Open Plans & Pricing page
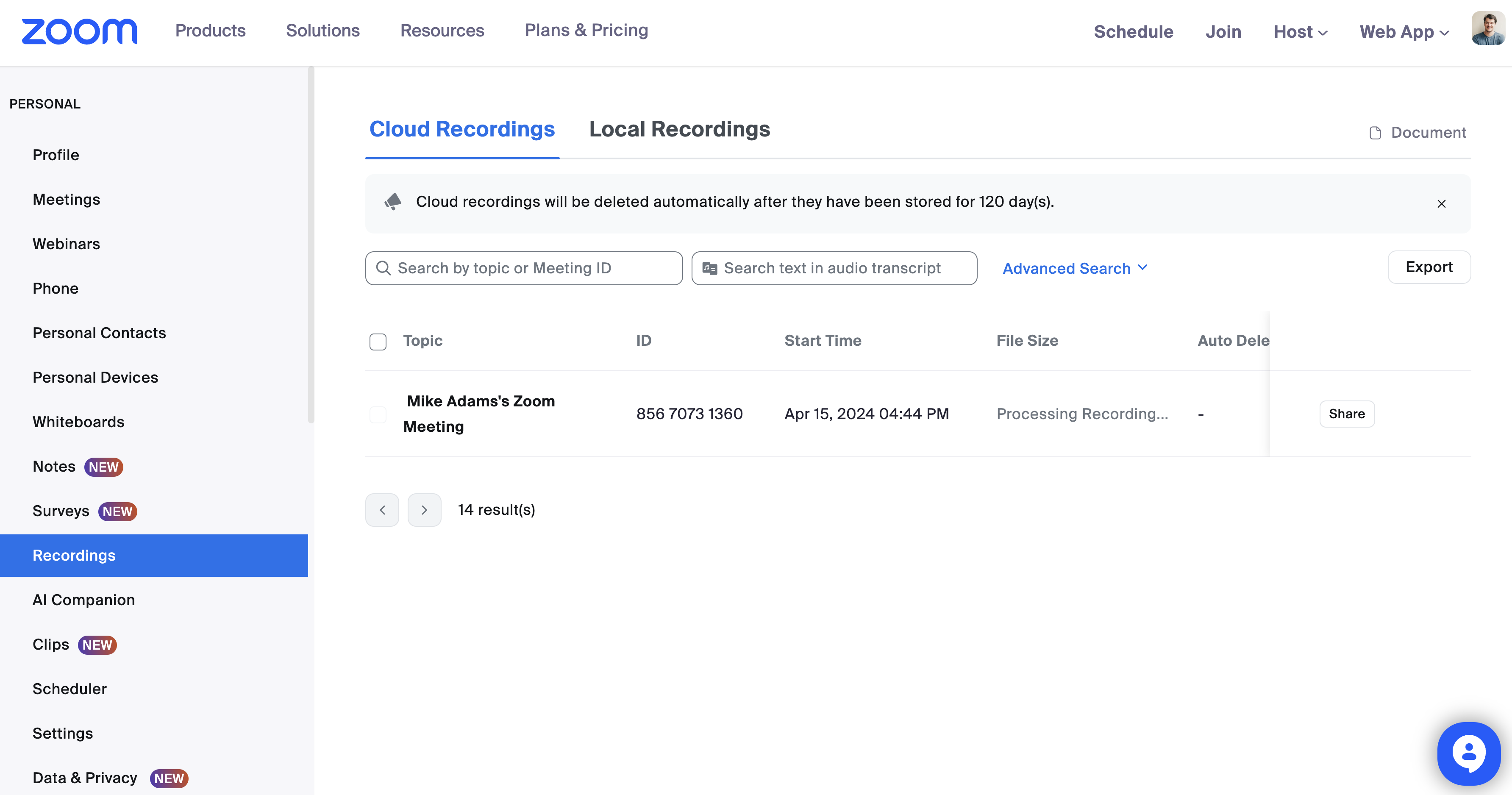This screenshot has height=795, width=1512. coord(586,31)
